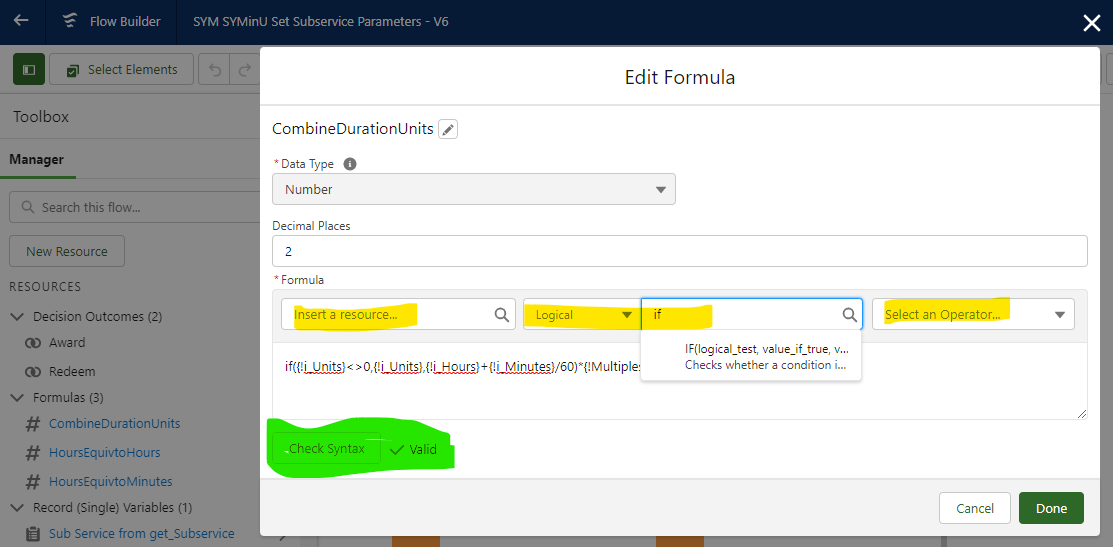
Task: Open the HoursEquivtoMinutes formula link
Action: coord(111,482)
